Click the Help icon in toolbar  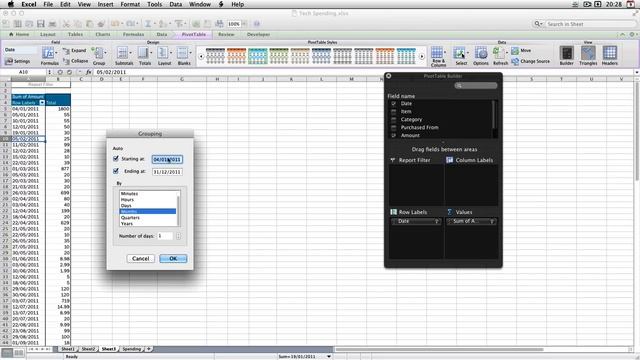pos(257,24)
